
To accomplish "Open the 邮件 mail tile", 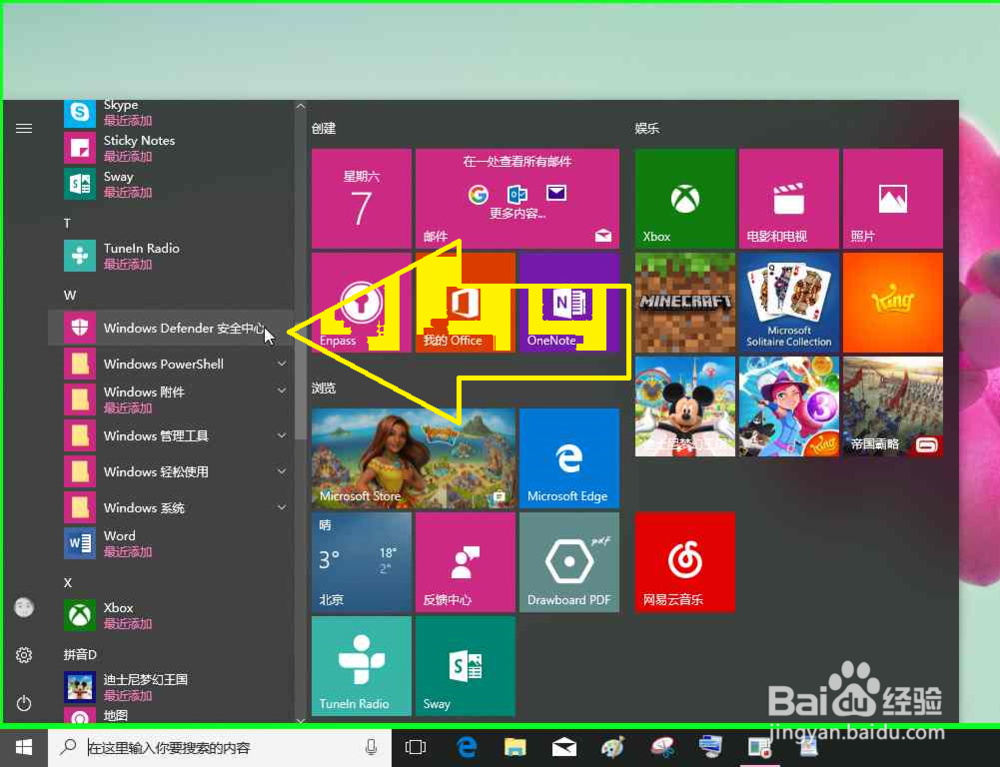I will [x=517, y=198].
